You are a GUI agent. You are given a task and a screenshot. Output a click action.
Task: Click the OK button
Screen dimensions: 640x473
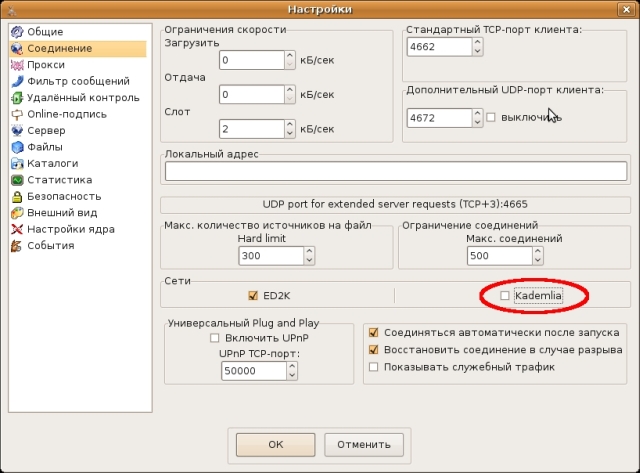coord(276,443)
